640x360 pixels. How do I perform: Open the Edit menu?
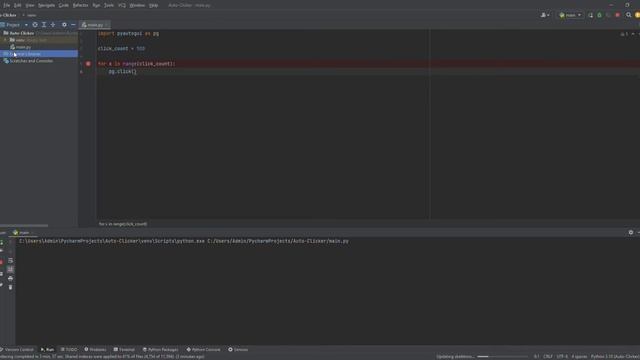[18, 5]
